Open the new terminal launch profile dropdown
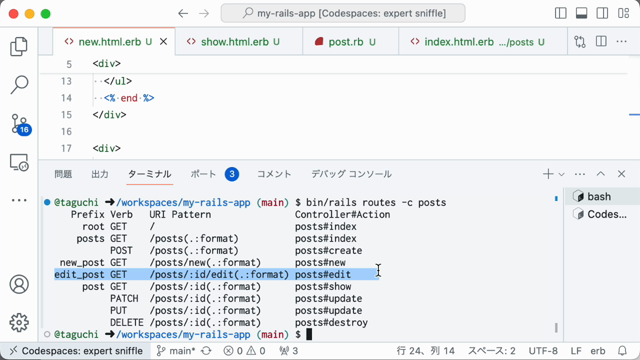Viewport: 640px width, 360px height. (x=562, y=174)
